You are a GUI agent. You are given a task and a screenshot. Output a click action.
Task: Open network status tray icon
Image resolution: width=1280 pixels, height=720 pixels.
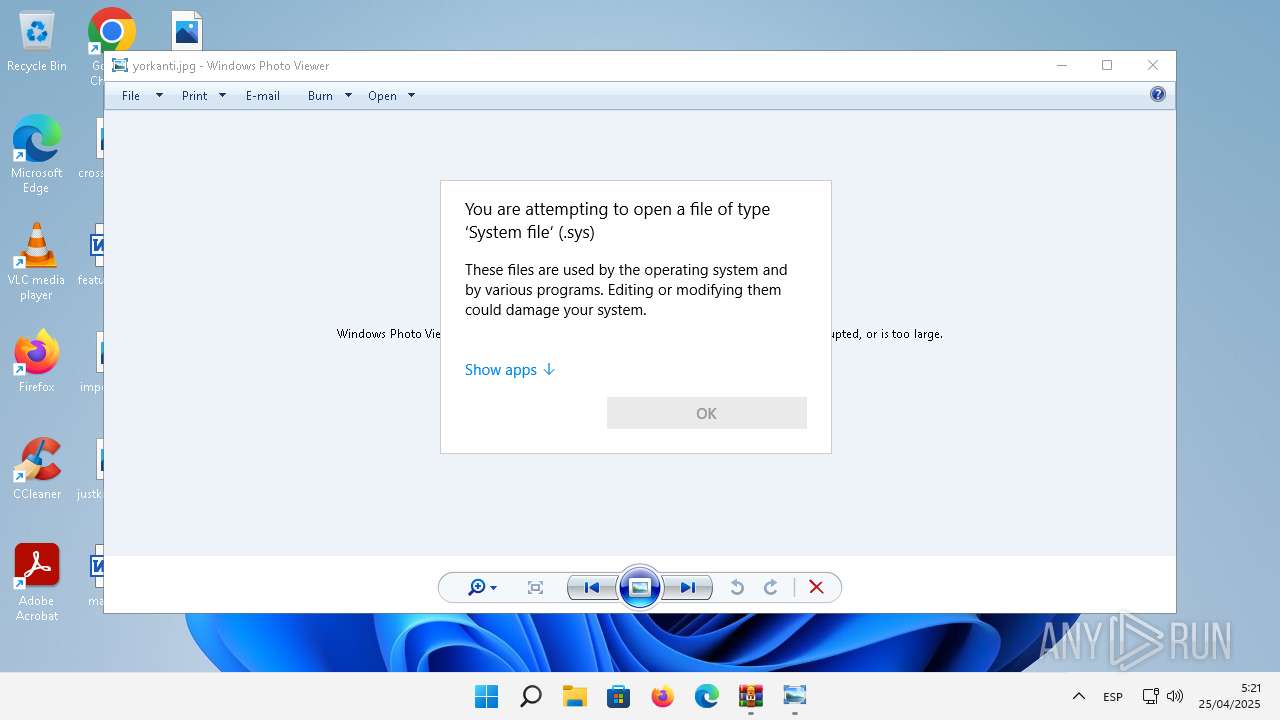[x=1151, y=696]
